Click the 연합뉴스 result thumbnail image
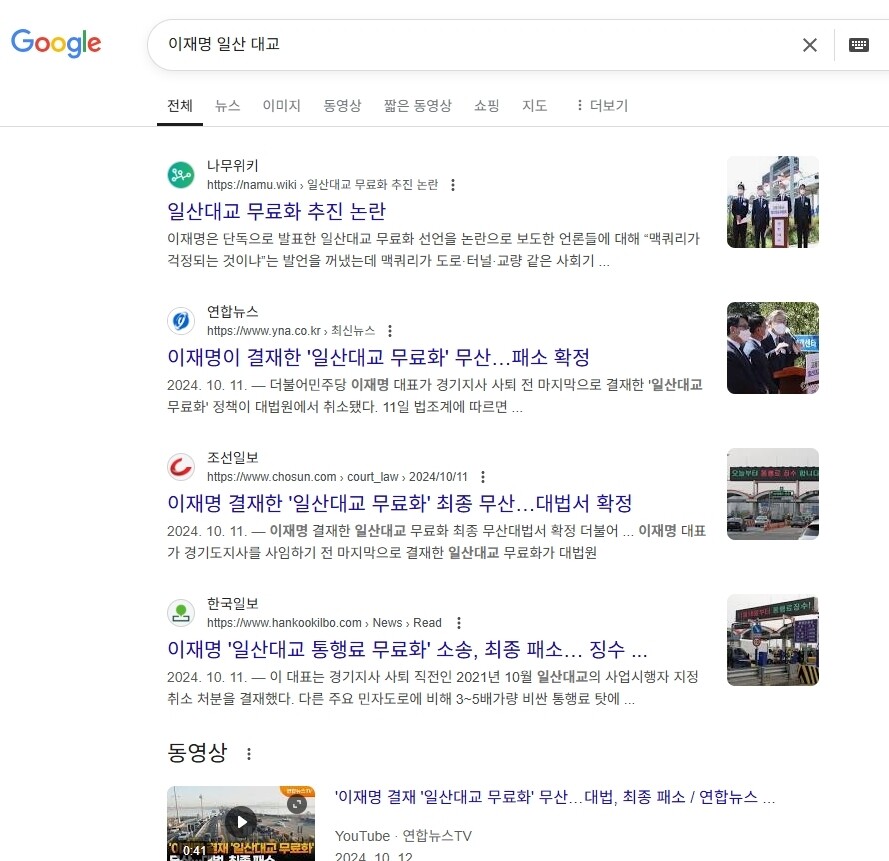 (x=773, y=347)
